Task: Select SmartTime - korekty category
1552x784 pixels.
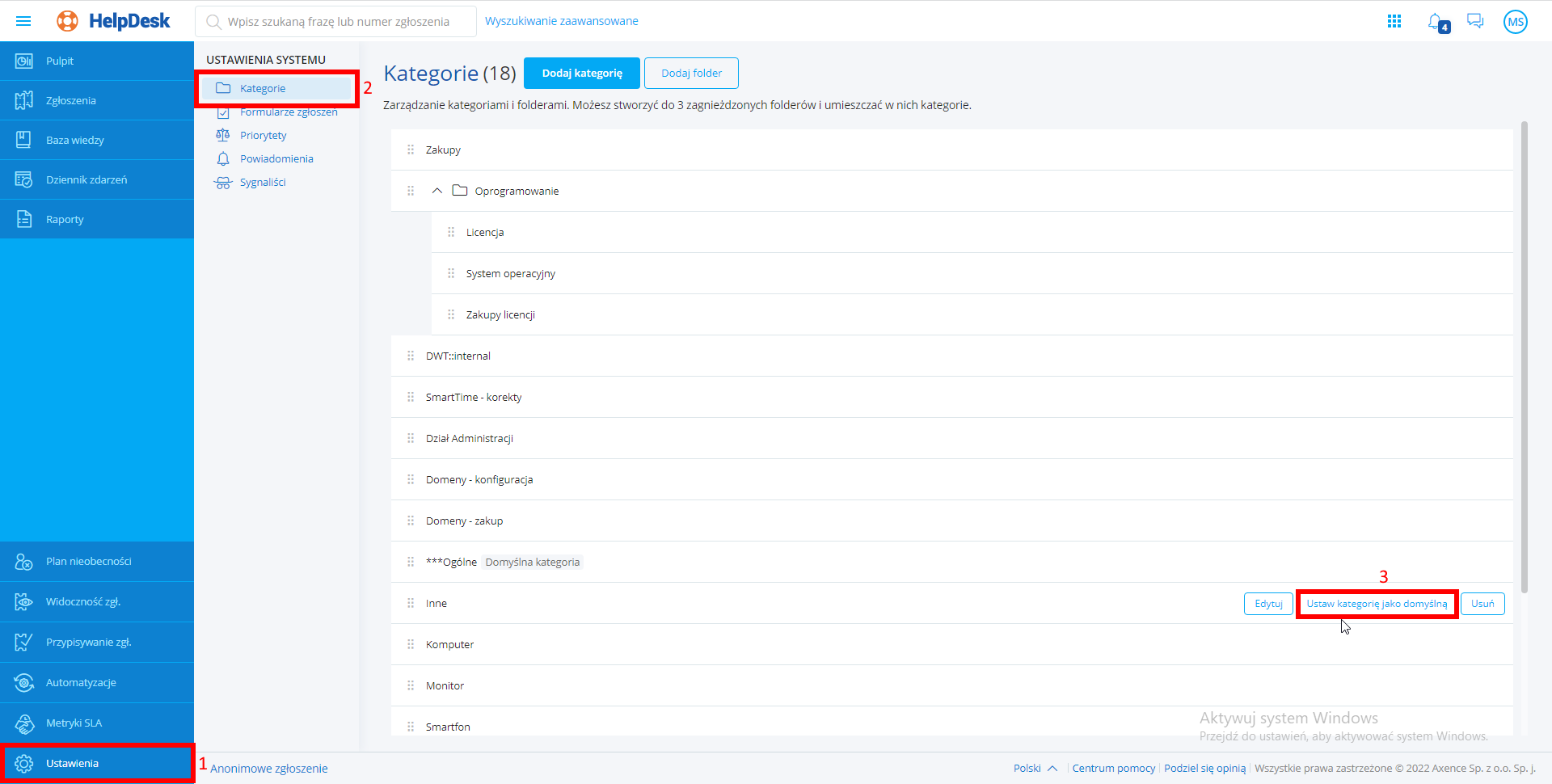Action: [x=952, y=397]
